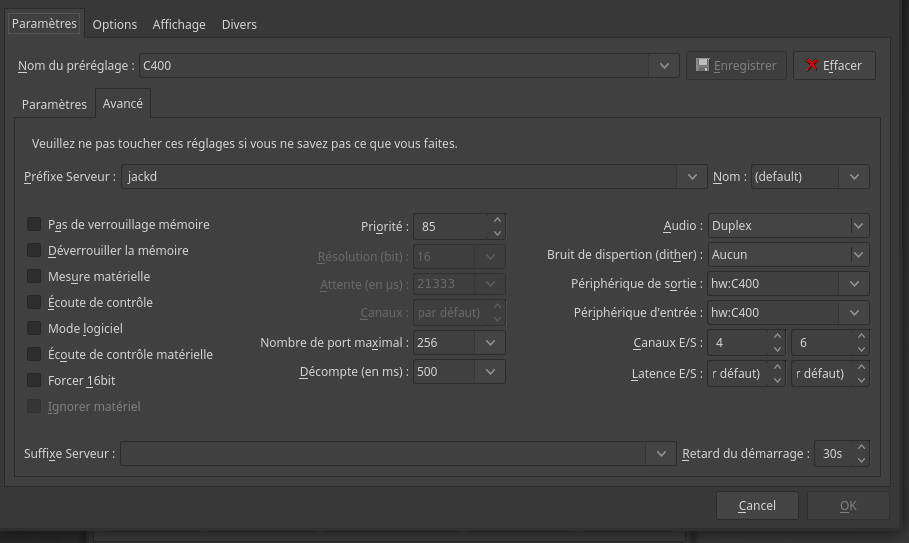
Task: Increase the Priorité value with up arrow
Action: tap(497, 220)
